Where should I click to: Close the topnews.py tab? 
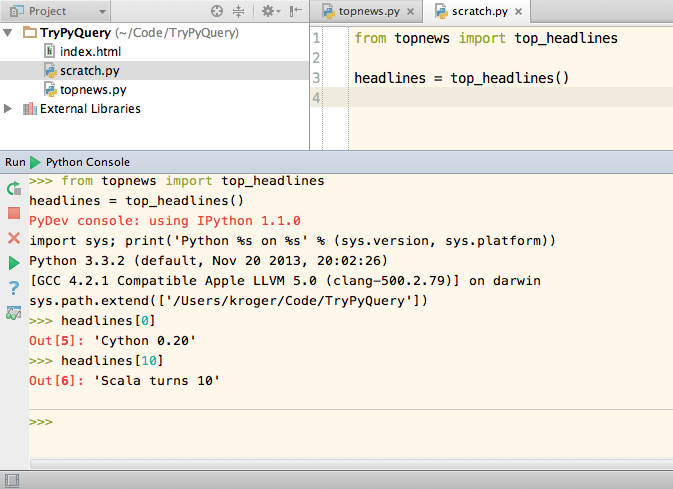(410, 12)
